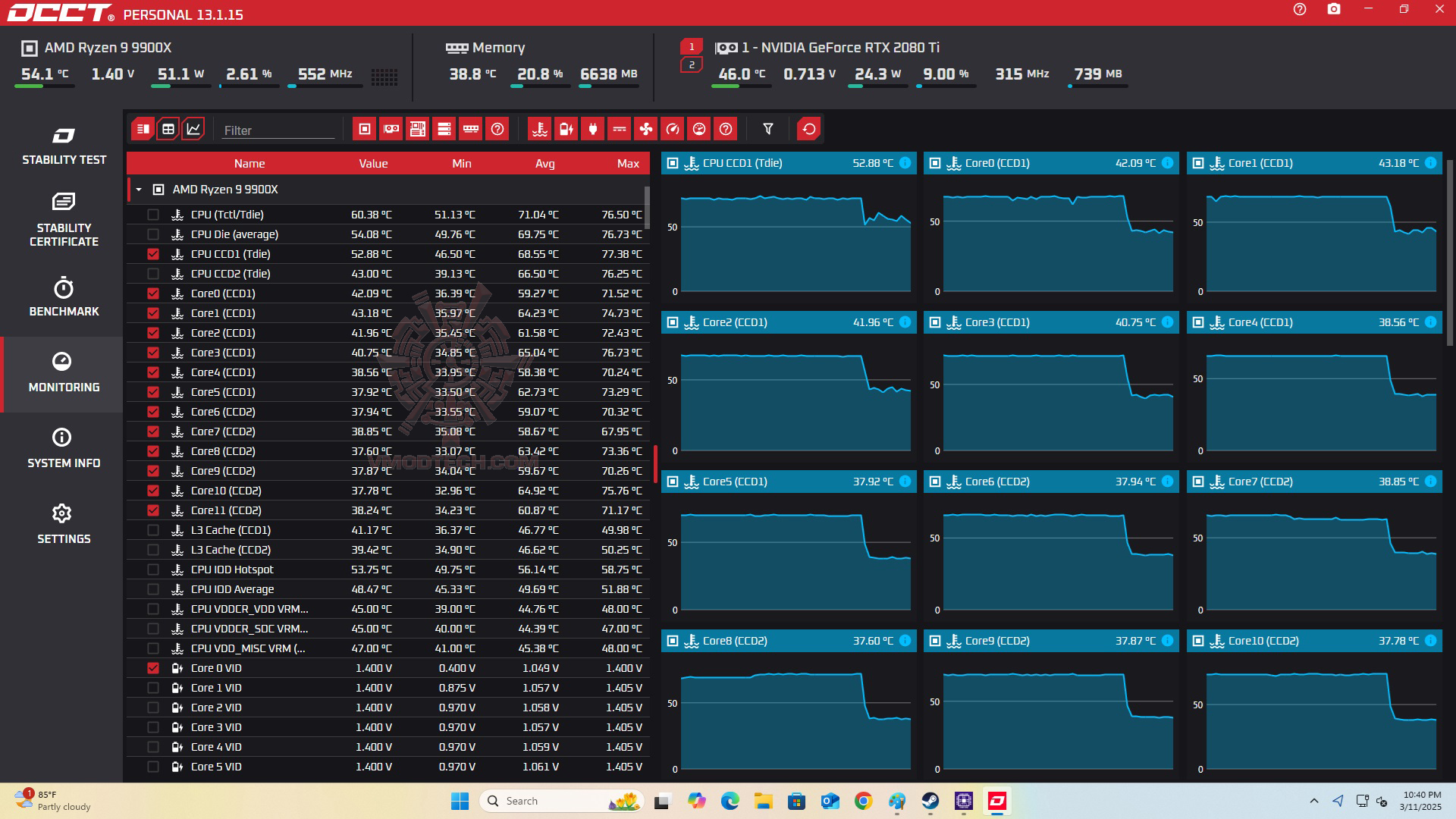
Task: Toggle GPU sensors filter icon
Action: [391, 129]
